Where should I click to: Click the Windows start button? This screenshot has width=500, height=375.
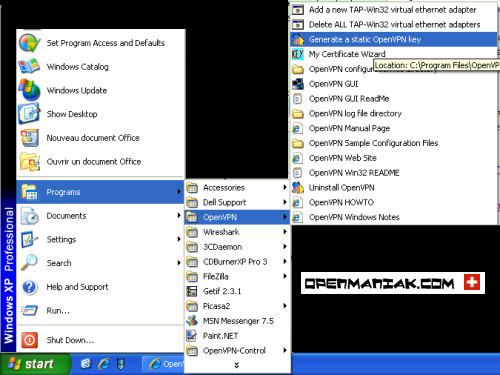[35, 364]
